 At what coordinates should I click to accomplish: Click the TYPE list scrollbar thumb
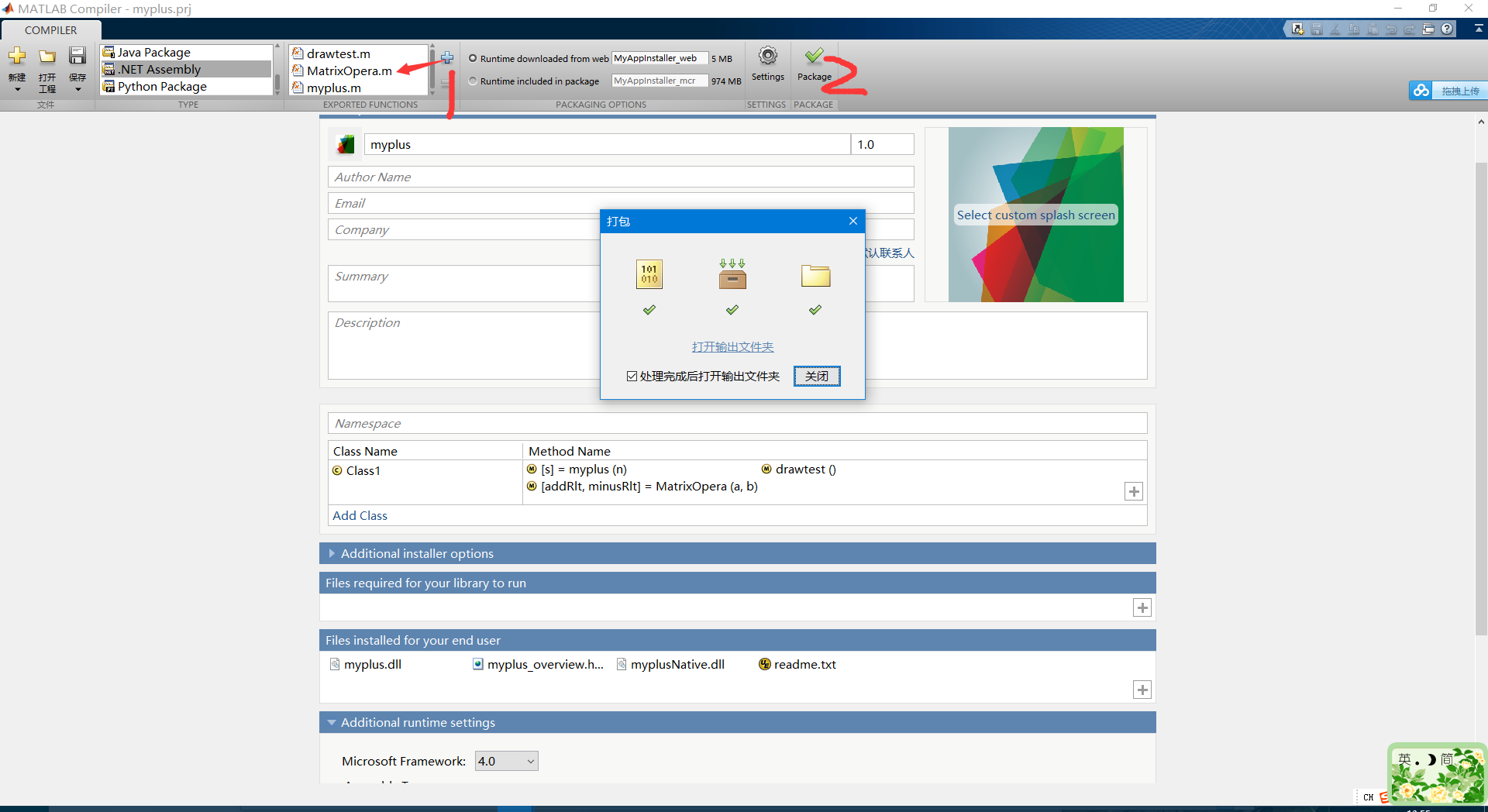pos(277,84)
